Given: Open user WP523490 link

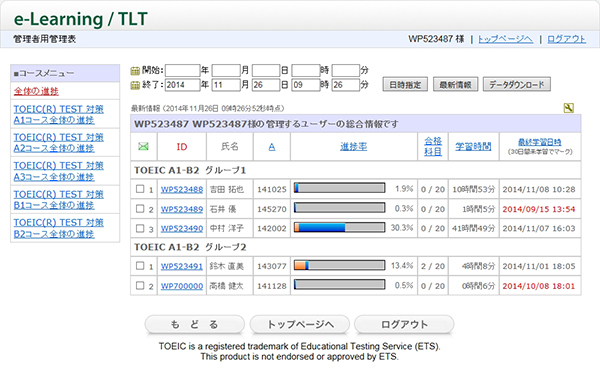Looking at the screenshot, I should pyautogui.click(x=182, y=228).
